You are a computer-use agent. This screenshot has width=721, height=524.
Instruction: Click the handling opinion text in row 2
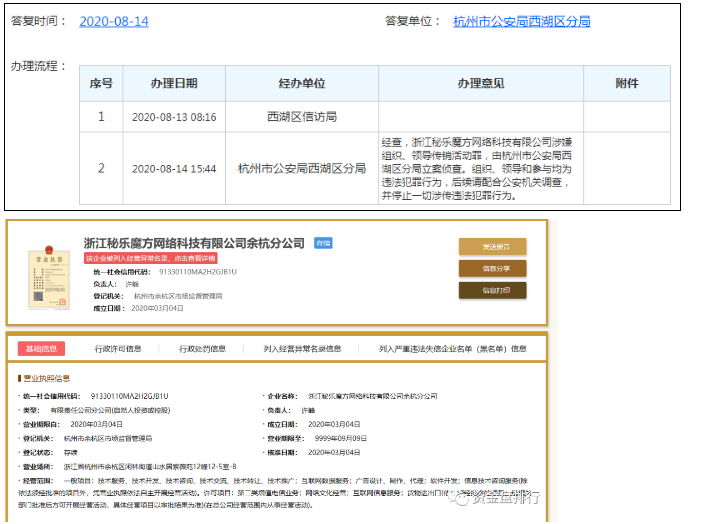(x=477, y=169)
